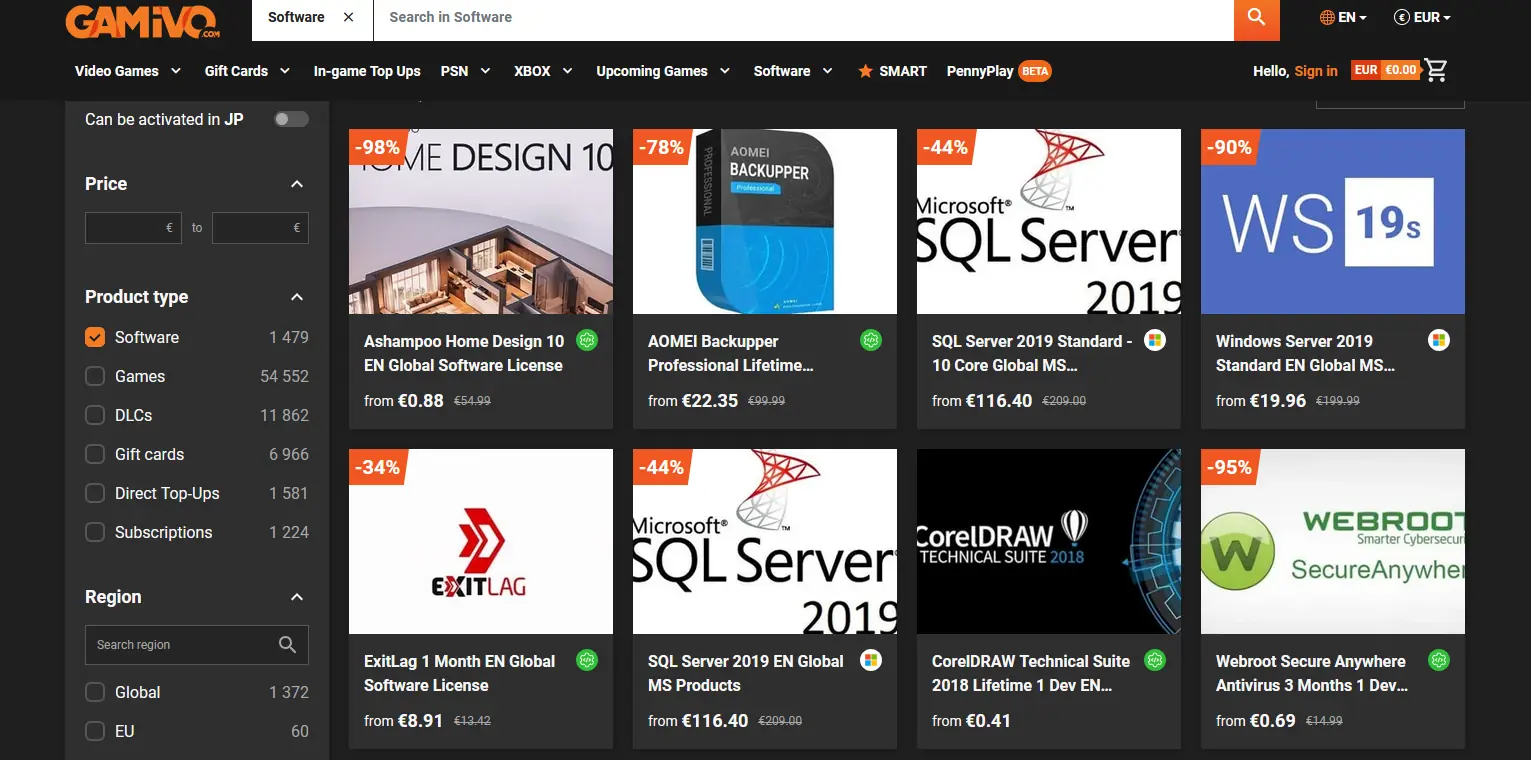This screenshot has height=760, width=1531.
Task: Open Ashampoo Home Design 10 product title
Action: (464, 353)
